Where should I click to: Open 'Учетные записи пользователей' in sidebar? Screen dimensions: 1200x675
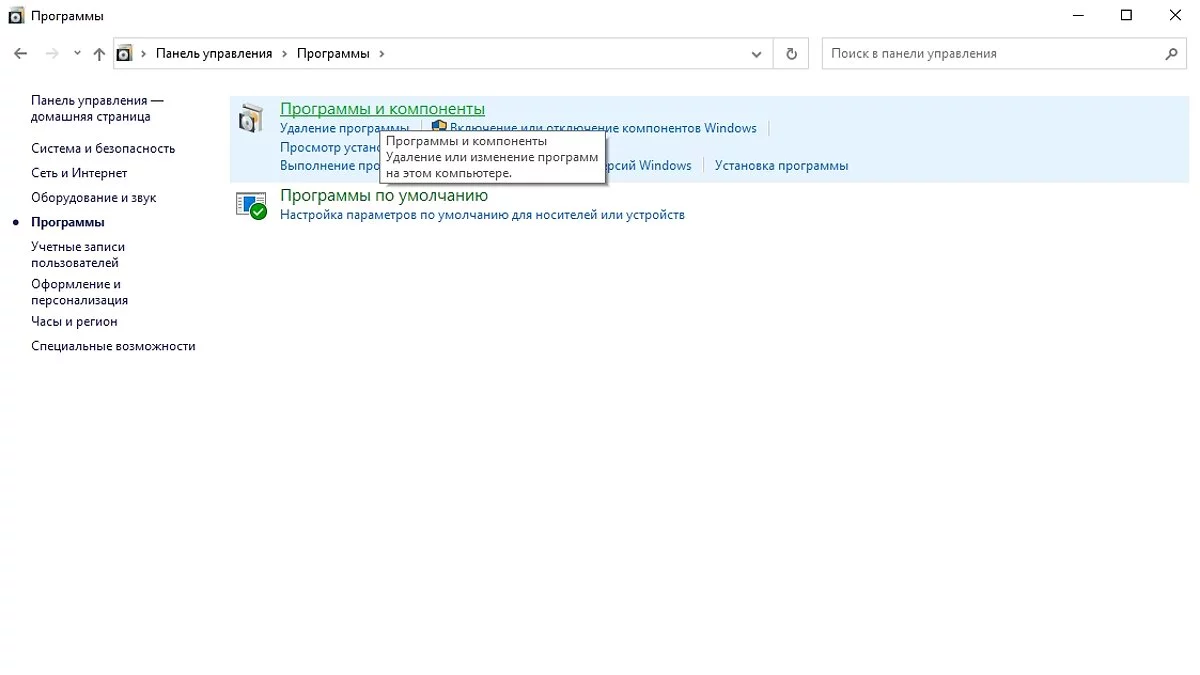point(78,254)
